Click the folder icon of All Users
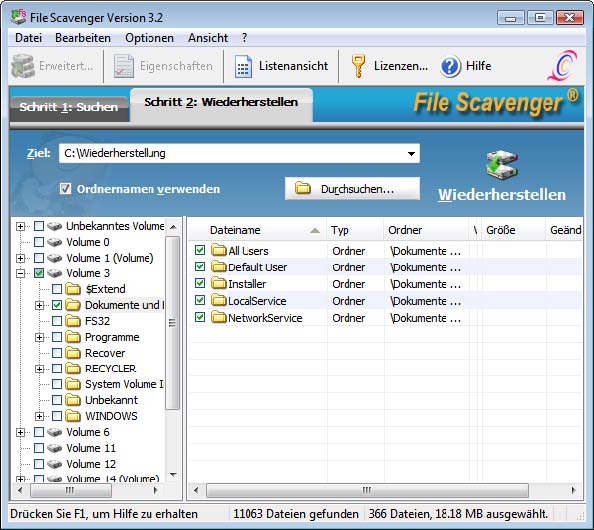Viewport: 594px width, 530px height. click(x=219, y=250)
